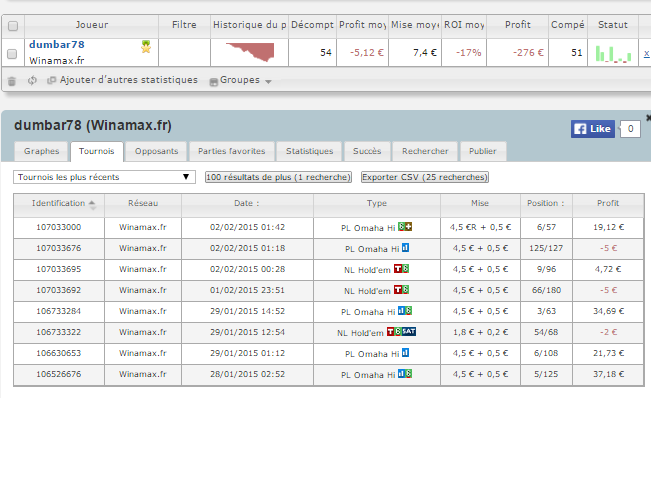
Task: Click position cell 125/127
Action: pos(546,248)
